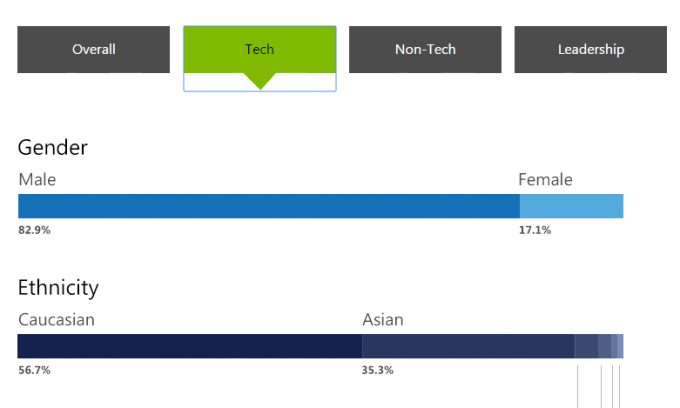Click the fourth ethnicity bar segment

coord(605,346)
